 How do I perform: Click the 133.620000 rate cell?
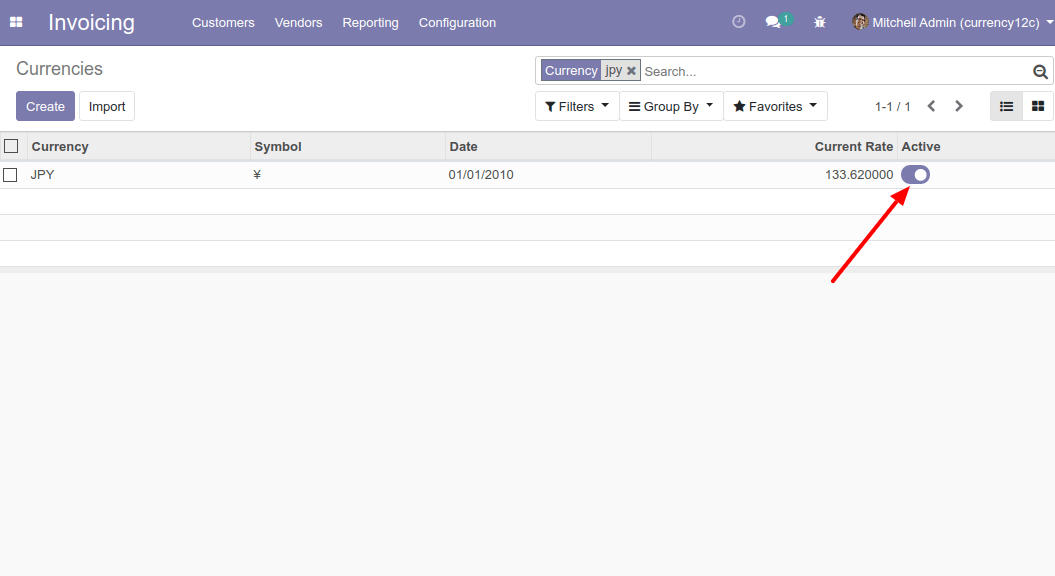[x=859, y=175]
